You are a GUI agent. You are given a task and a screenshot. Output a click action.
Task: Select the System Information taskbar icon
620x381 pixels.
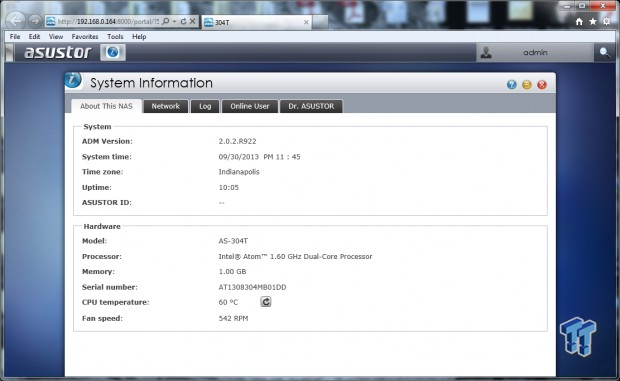pos(113,52)
